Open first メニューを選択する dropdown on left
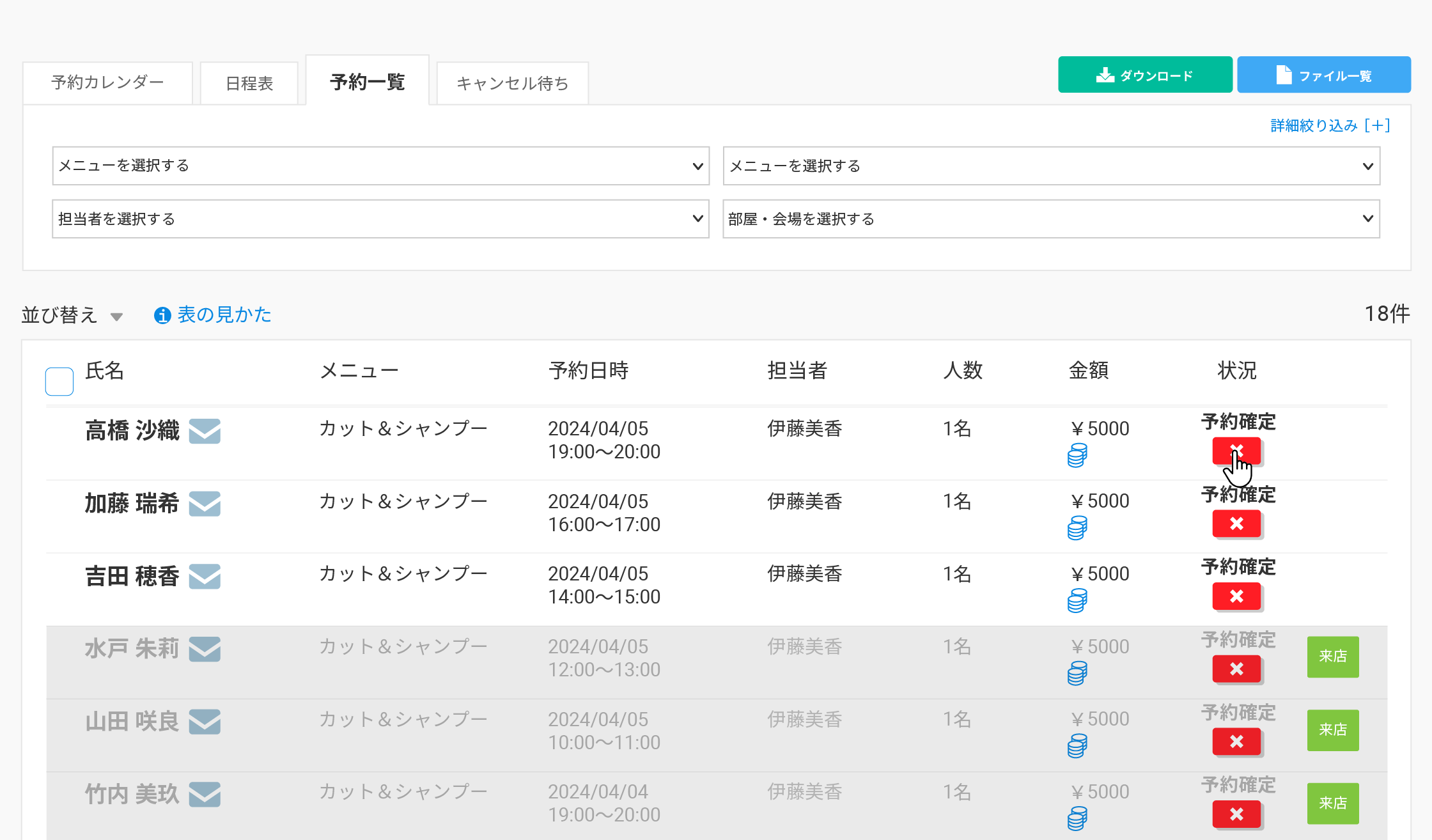The height and width of the screenshot is (840, 1432). click(380, 166)
